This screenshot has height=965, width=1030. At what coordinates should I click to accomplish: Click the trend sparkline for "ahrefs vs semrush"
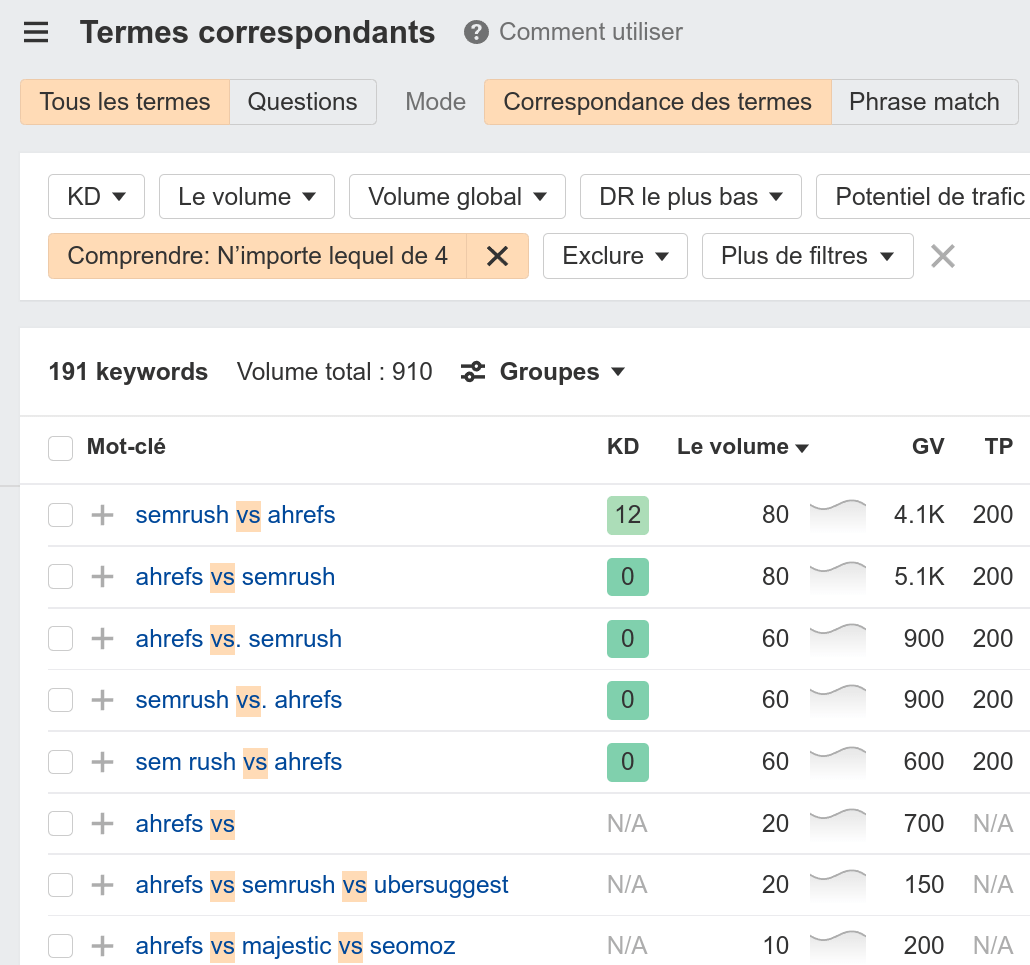coord(837,577)
